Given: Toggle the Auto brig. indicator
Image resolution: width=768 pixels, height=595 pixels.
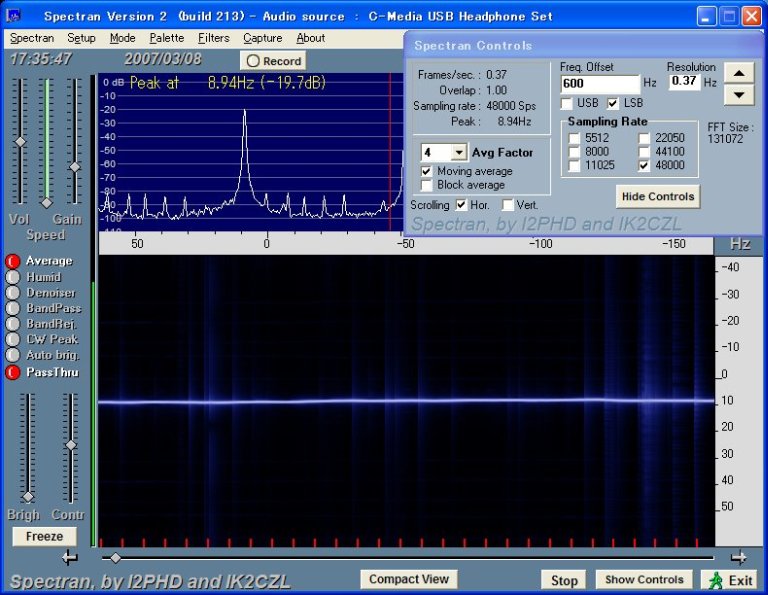Looking at the screenshot, I should (13, 355).
